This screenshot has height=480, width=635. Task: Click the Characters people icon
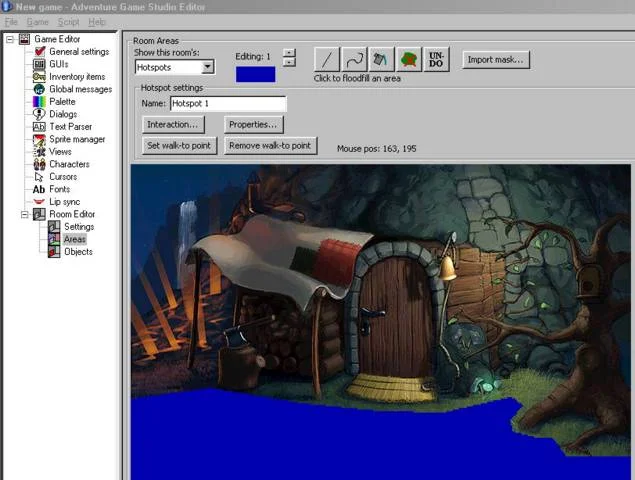coord(39,164)
